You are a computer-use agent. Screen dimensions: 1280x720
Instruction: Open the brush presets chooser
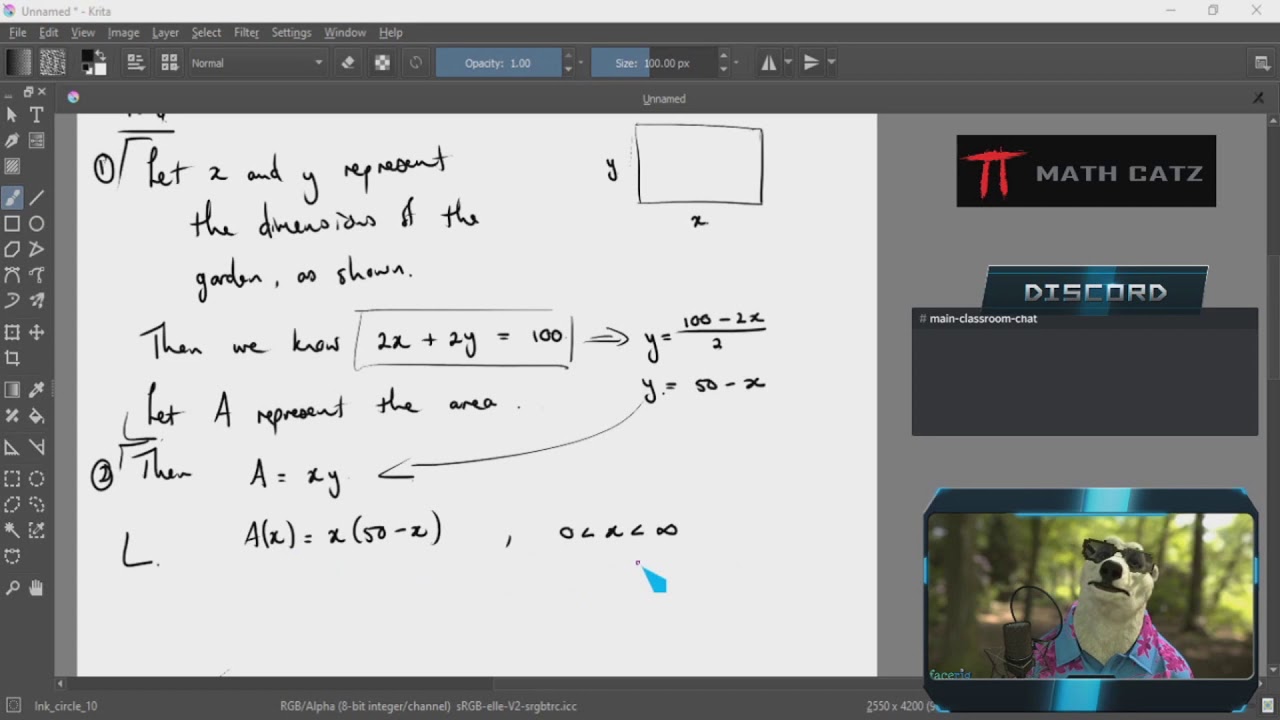click(170, 62)
